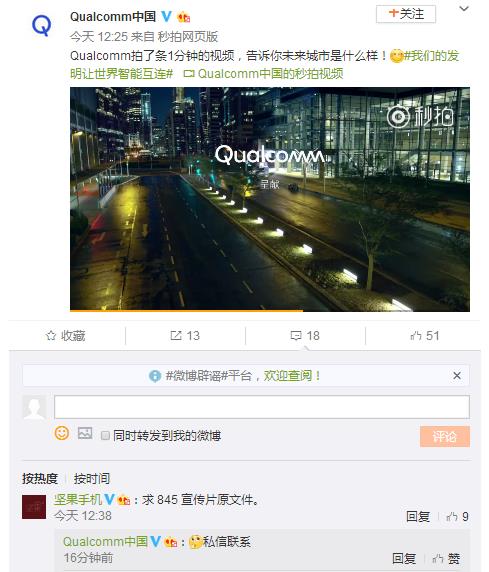Open the comments icon showing 18
The image size is (489, 572).
coord(296,336)
